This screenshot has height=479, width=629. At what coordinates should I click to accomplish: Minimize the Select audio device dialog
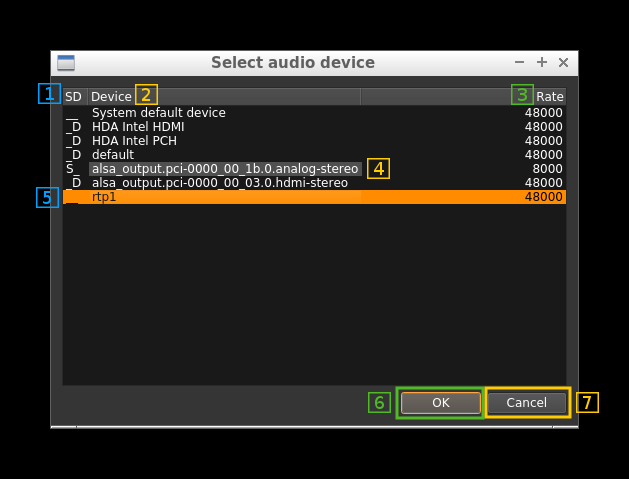520,62
